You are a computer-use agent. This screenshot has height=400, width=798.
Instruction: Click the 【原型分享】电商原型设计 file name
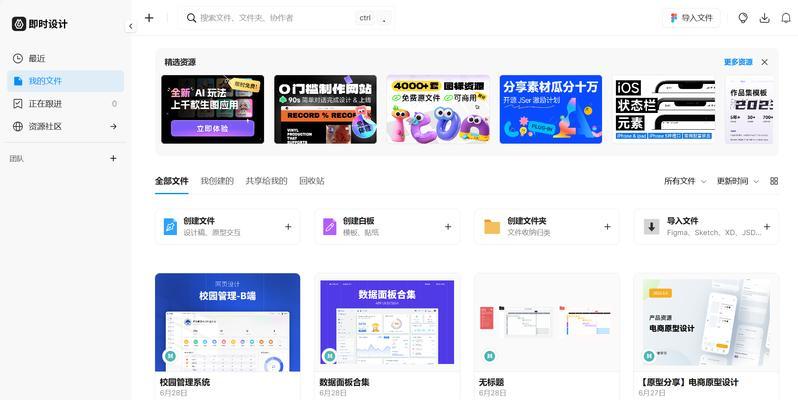(x=689, y=382)
